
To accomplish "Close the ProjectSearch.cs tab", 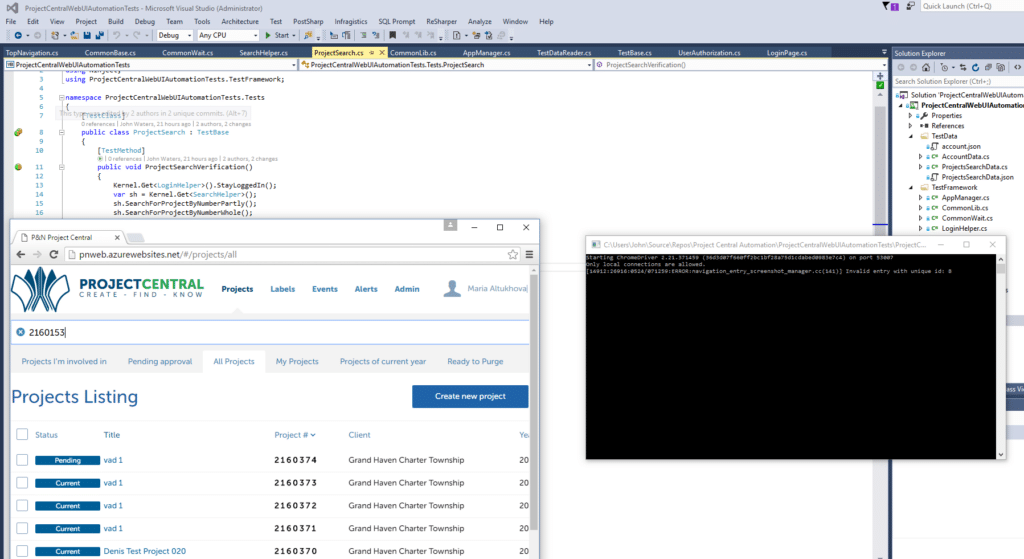I will (x=382, y=53).
